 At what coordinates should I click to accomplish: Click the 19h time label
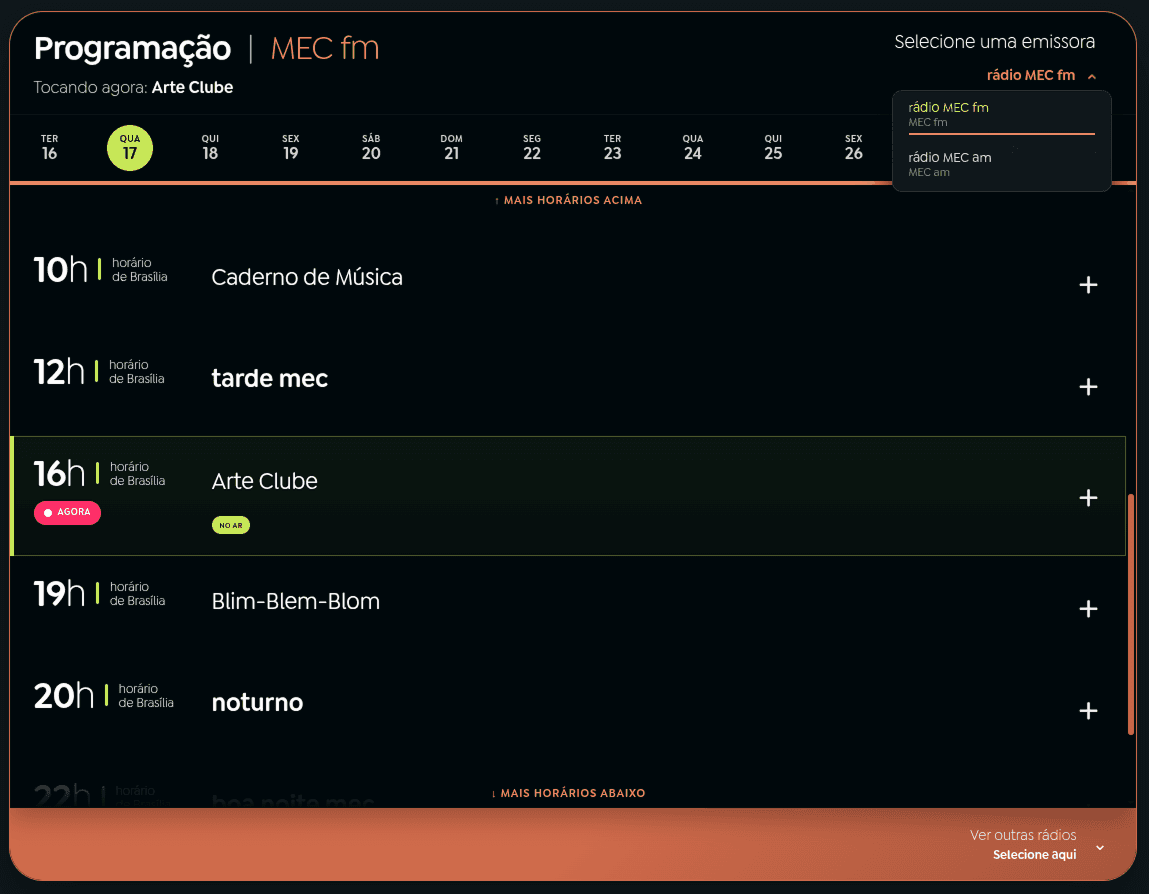click(x=59, y=594)
